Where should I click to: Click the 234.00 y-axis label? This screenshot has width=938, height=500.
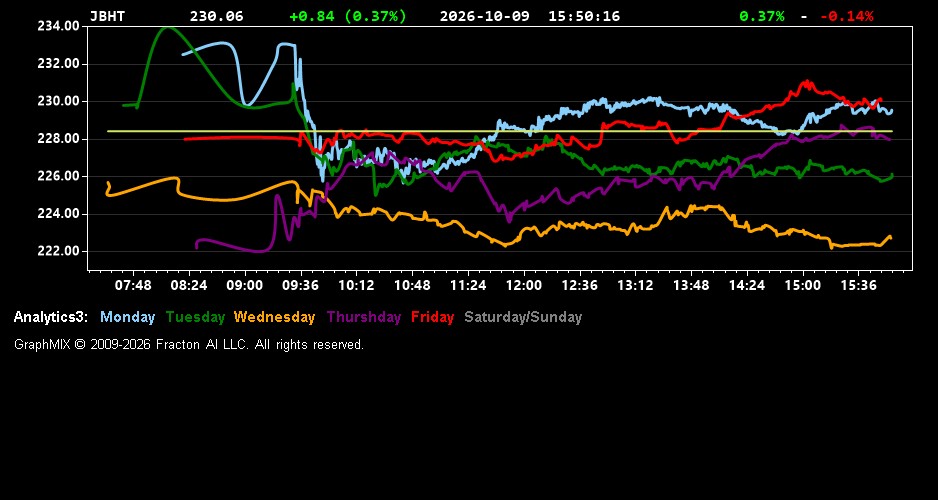click(x=58, y=26)
